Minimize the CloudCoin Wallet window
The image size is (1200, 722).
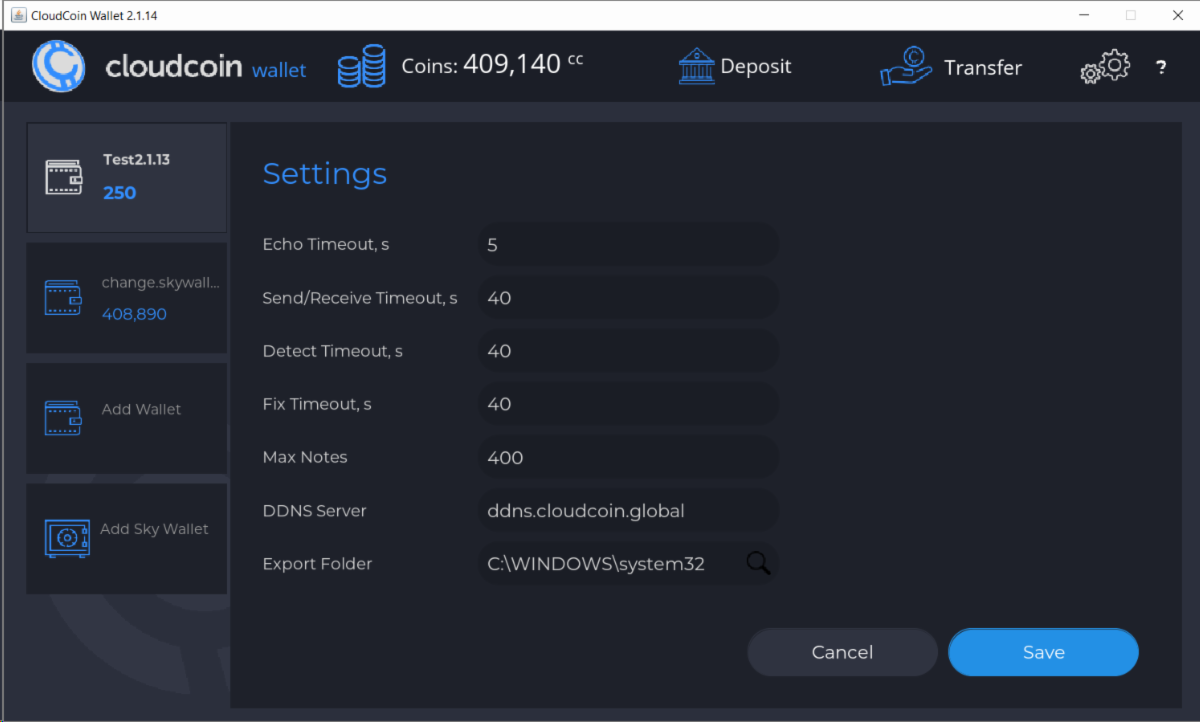(1084, 15)
